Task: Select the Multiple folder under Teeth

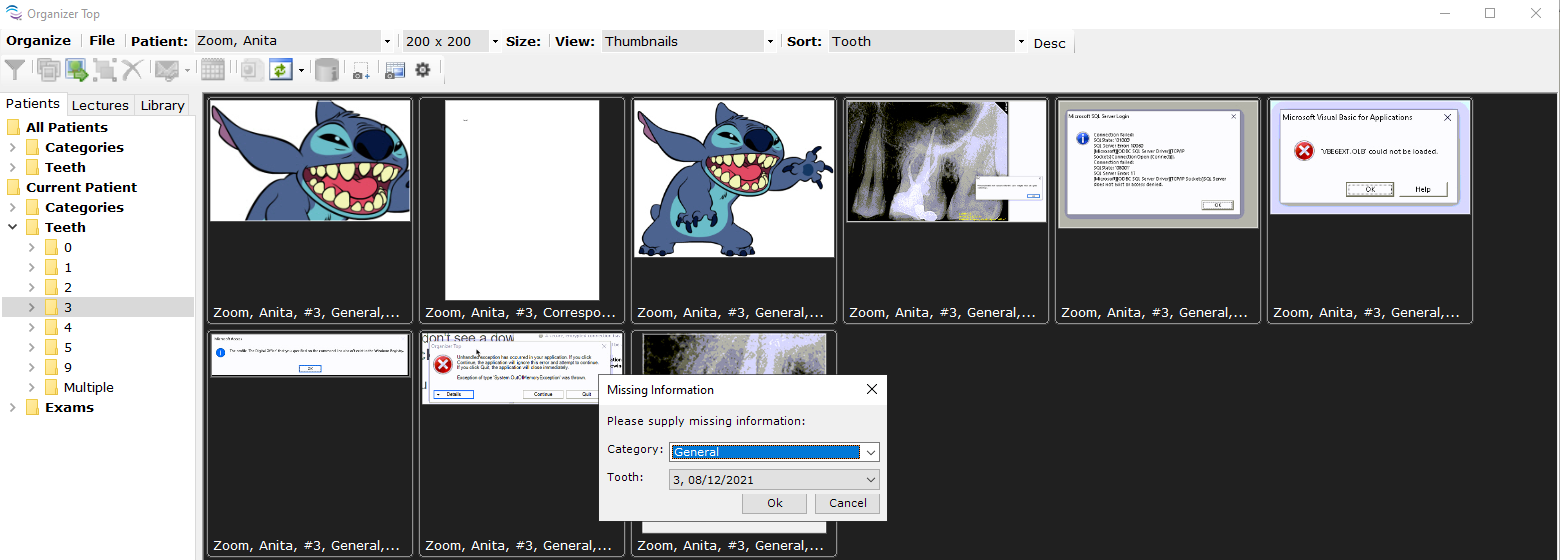Action: pyautogui.click(x=88, y=388)
